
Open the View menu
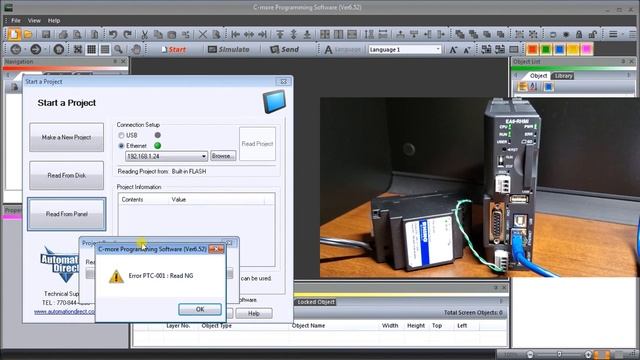(34, 20)
